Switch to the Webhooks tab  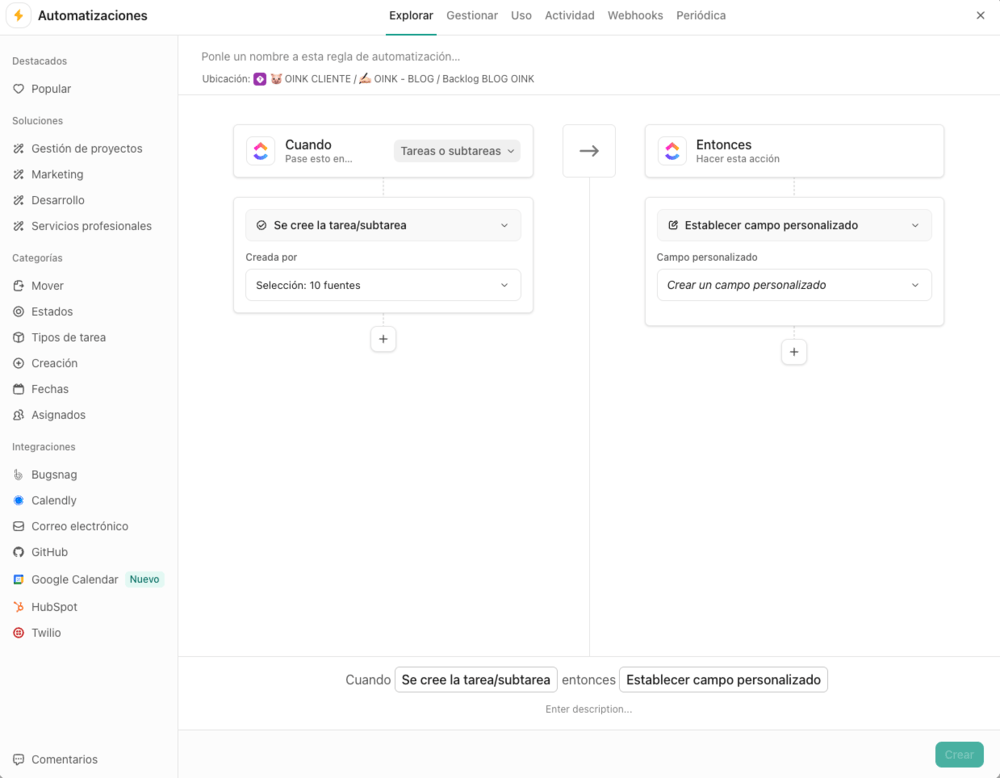[x=635, y=15]
